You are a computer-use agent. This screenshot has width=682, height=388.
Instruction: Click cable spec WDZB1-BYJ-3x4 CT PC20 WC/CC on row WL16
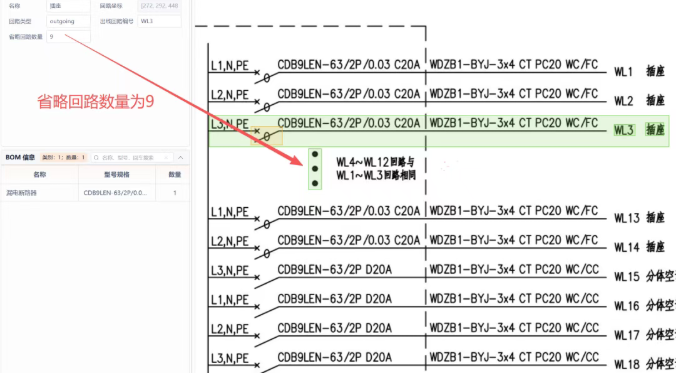pos(514,298)
